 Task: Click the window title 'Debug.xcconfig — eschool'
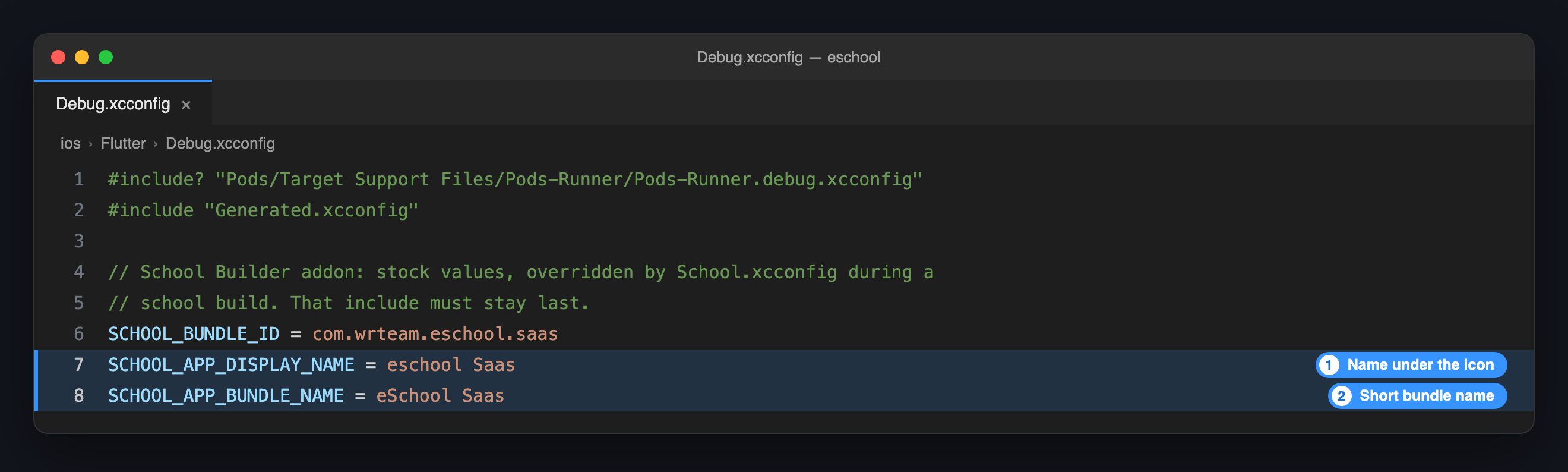tap(788, 57)
